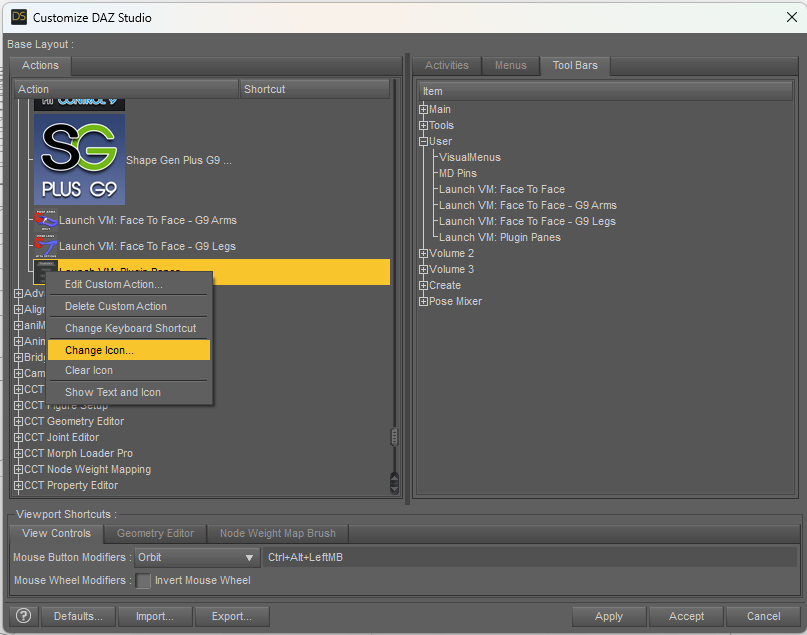Click the G9 Legs action icon
Viewport: 807px width, 635px height.
pyautogui.click(x=46, y=246)
